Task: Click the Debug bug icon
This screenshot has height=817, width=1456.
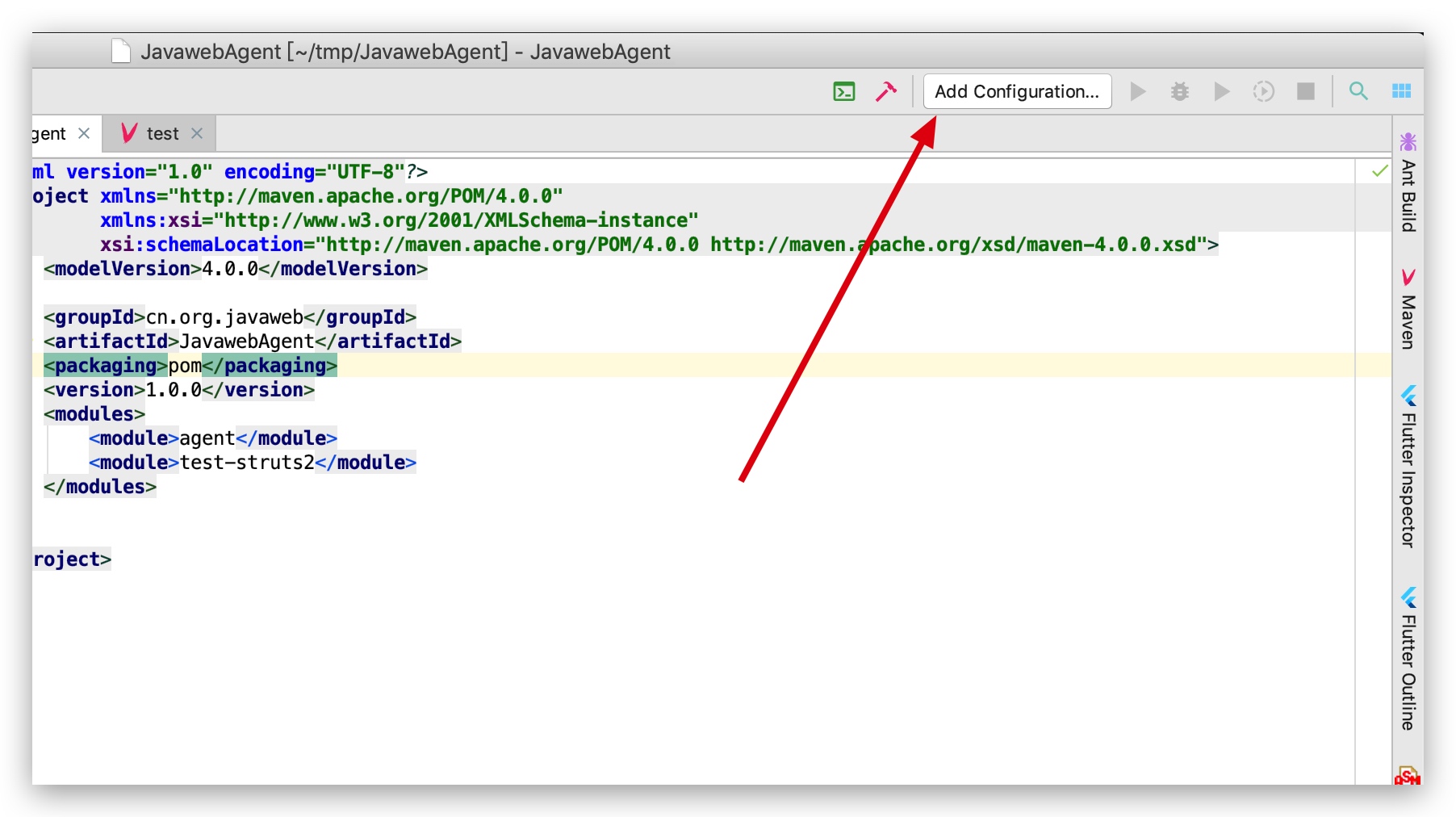Action: pos(1179,92)
